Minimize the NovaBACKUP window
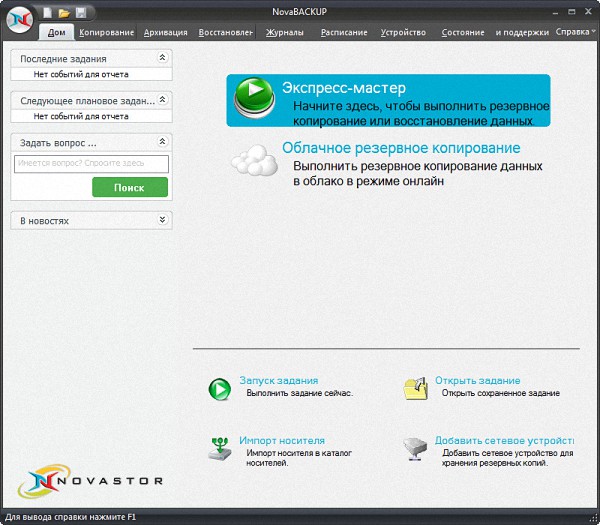Image resolution: width=600 pixels, height=525 pixels. (555, 13)
